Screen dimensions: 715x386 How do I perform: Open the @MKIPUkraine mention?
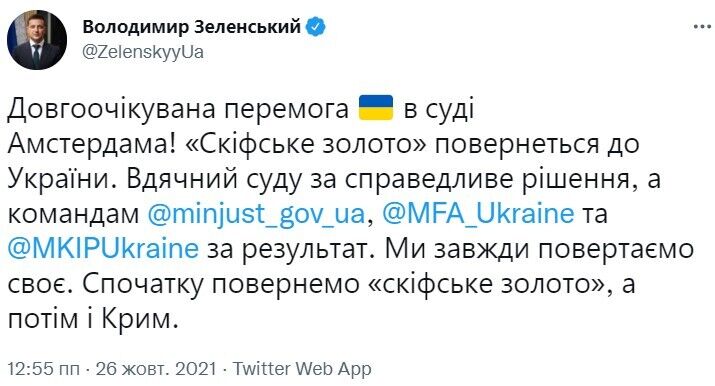tap(104, 249)
